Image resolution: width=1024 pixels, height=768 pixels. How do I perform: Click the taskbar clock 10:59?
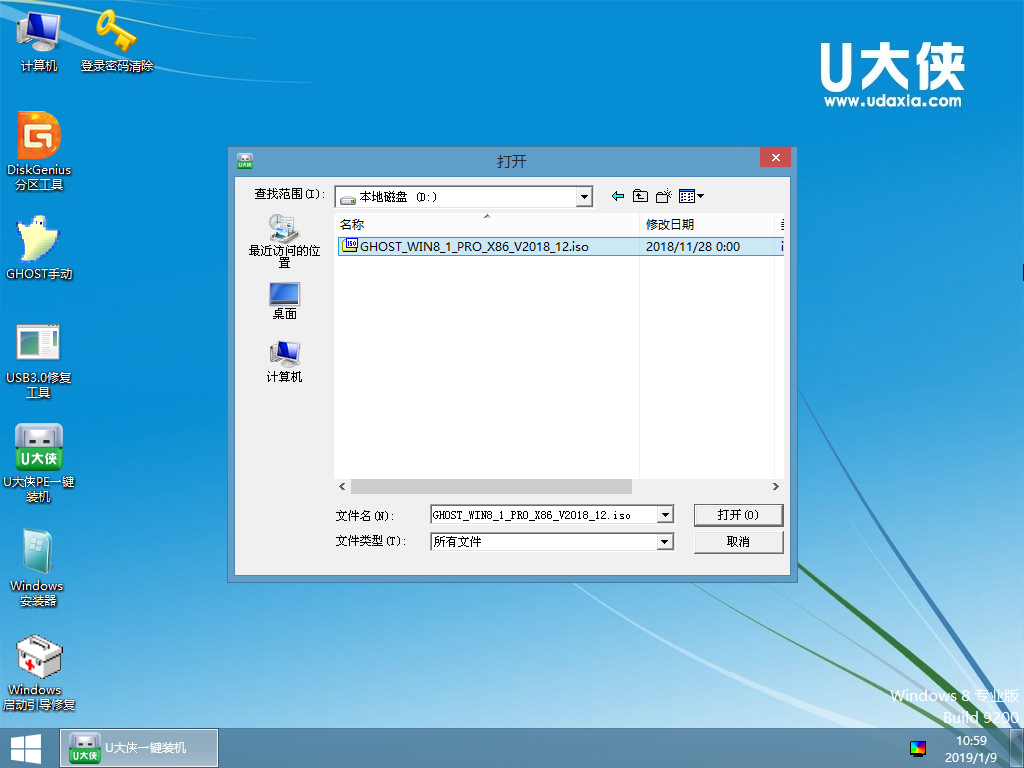(971, 741)
